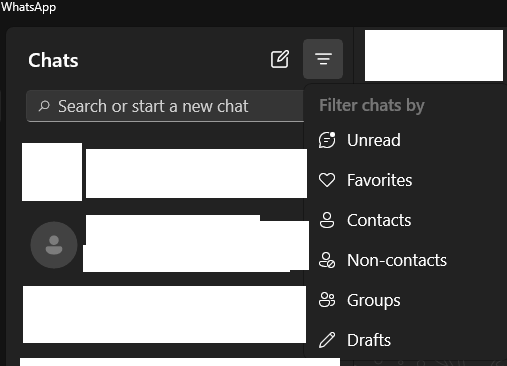This screenshot has height=366, width=507.
Task: Click the Chats heading
Action: (53, 60)
